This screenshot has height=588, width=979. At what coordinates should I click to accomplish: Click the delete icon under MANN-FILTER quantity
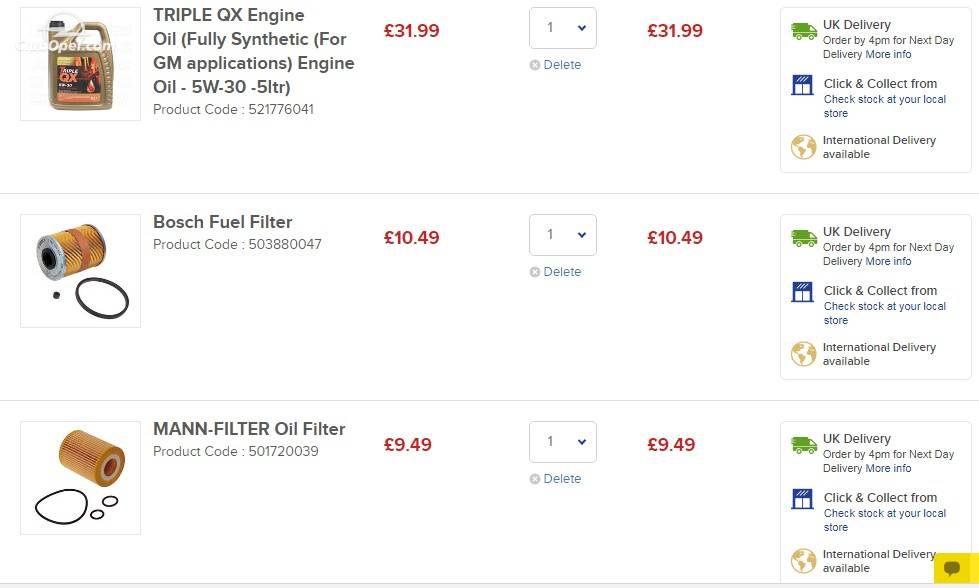(x=534, y=479)
